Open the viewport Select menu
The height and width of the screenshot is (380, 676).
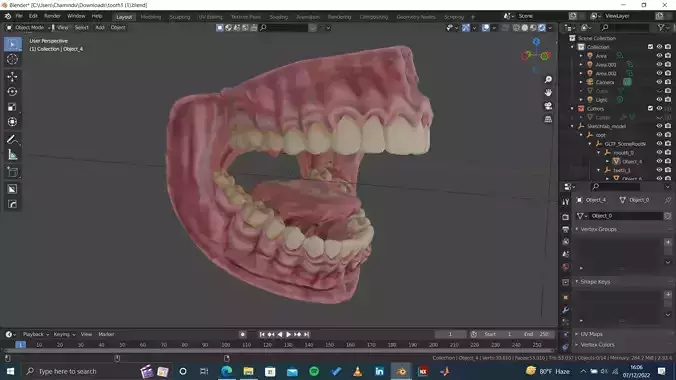[x=81, y=28]
